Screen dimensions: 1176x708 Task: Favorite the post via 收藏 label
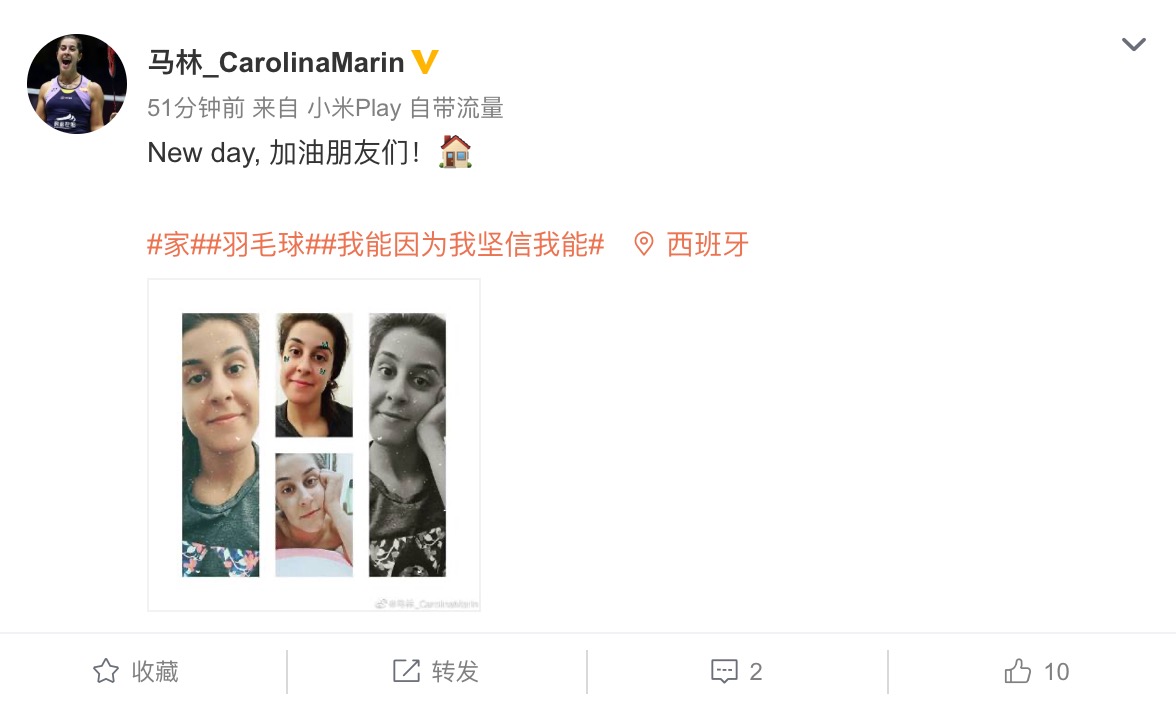(x=155, y=671)
